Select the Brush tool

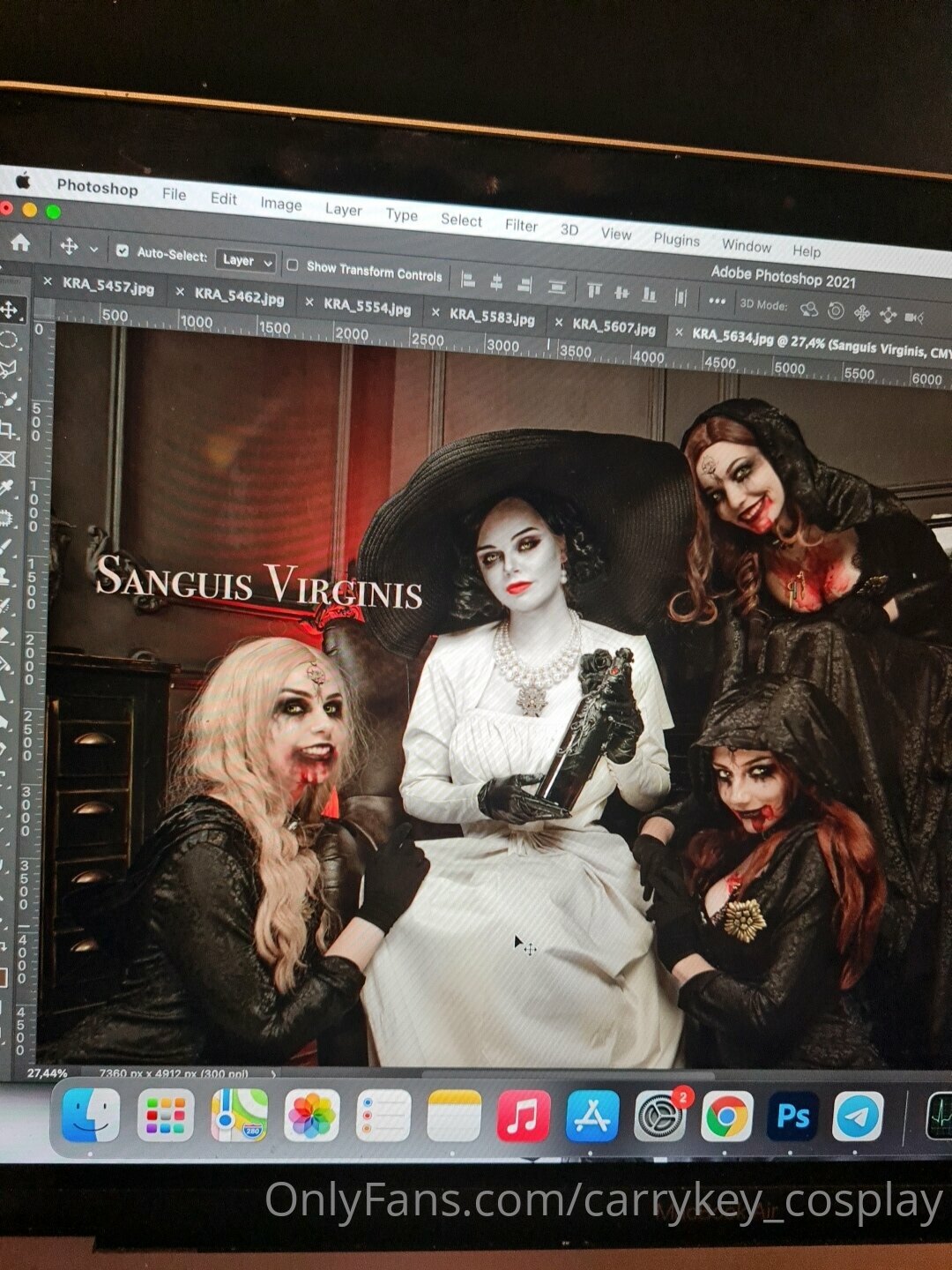click(7, 547)
